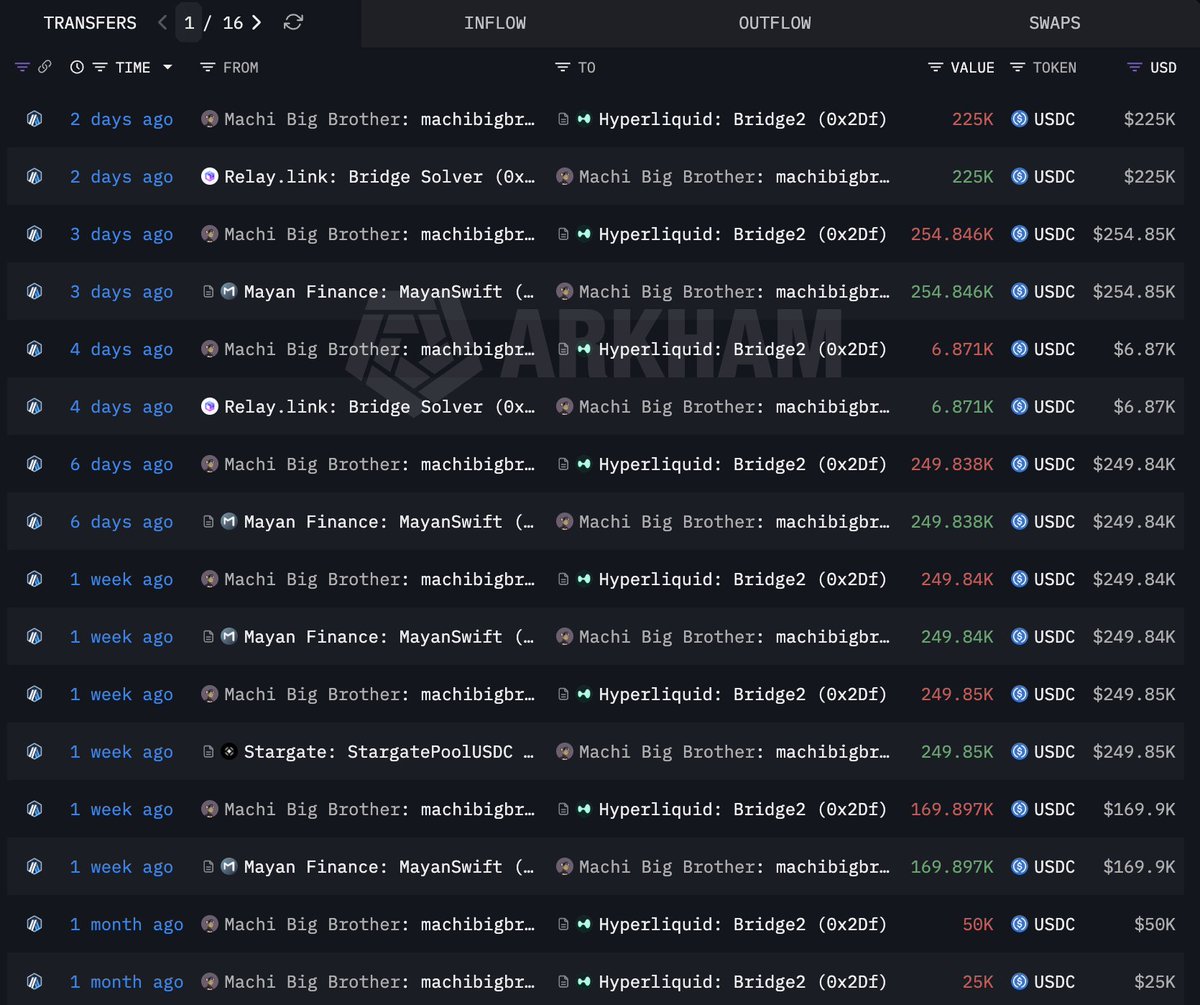Open '1 month ago' link on $25K row
This screenshot has width=1200, height=1005.
126,982
